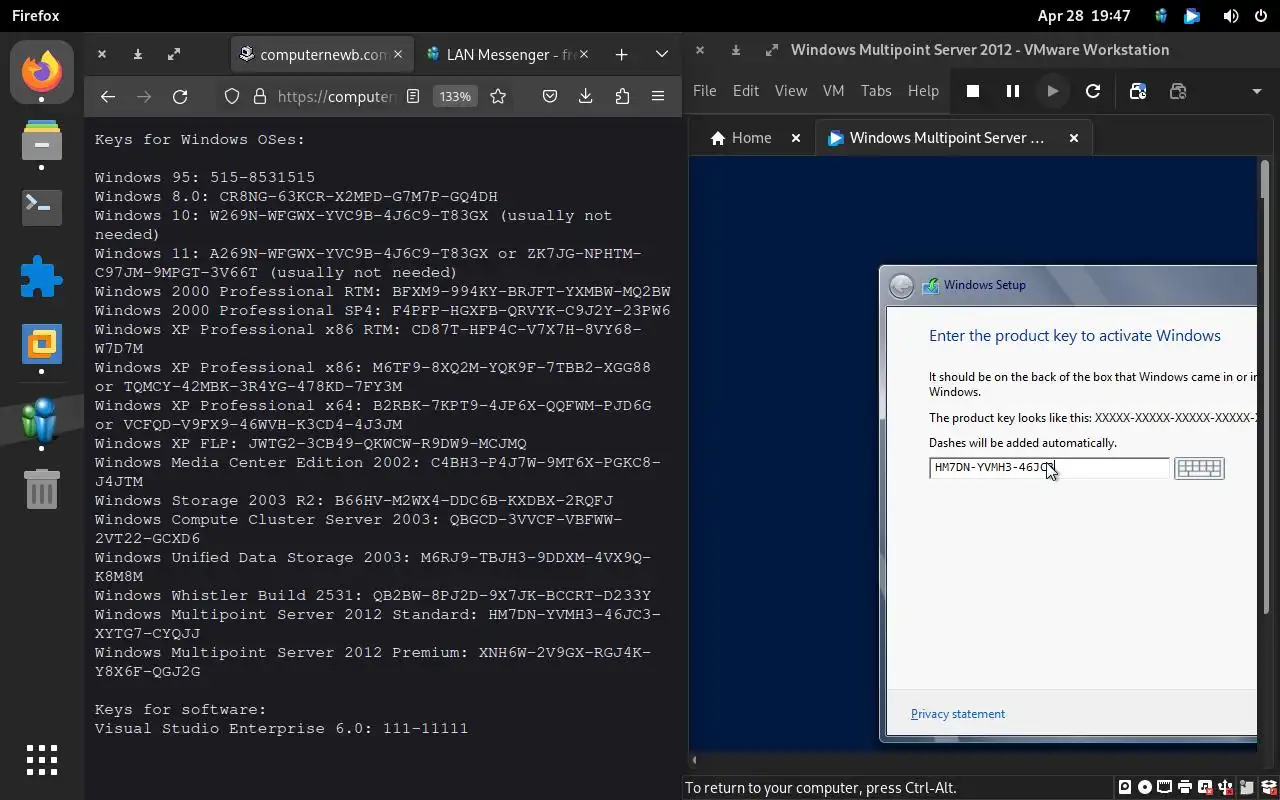Click VMware network adapter status icon
This screenshot has height=800, width=1280.
coord(1165,787)
